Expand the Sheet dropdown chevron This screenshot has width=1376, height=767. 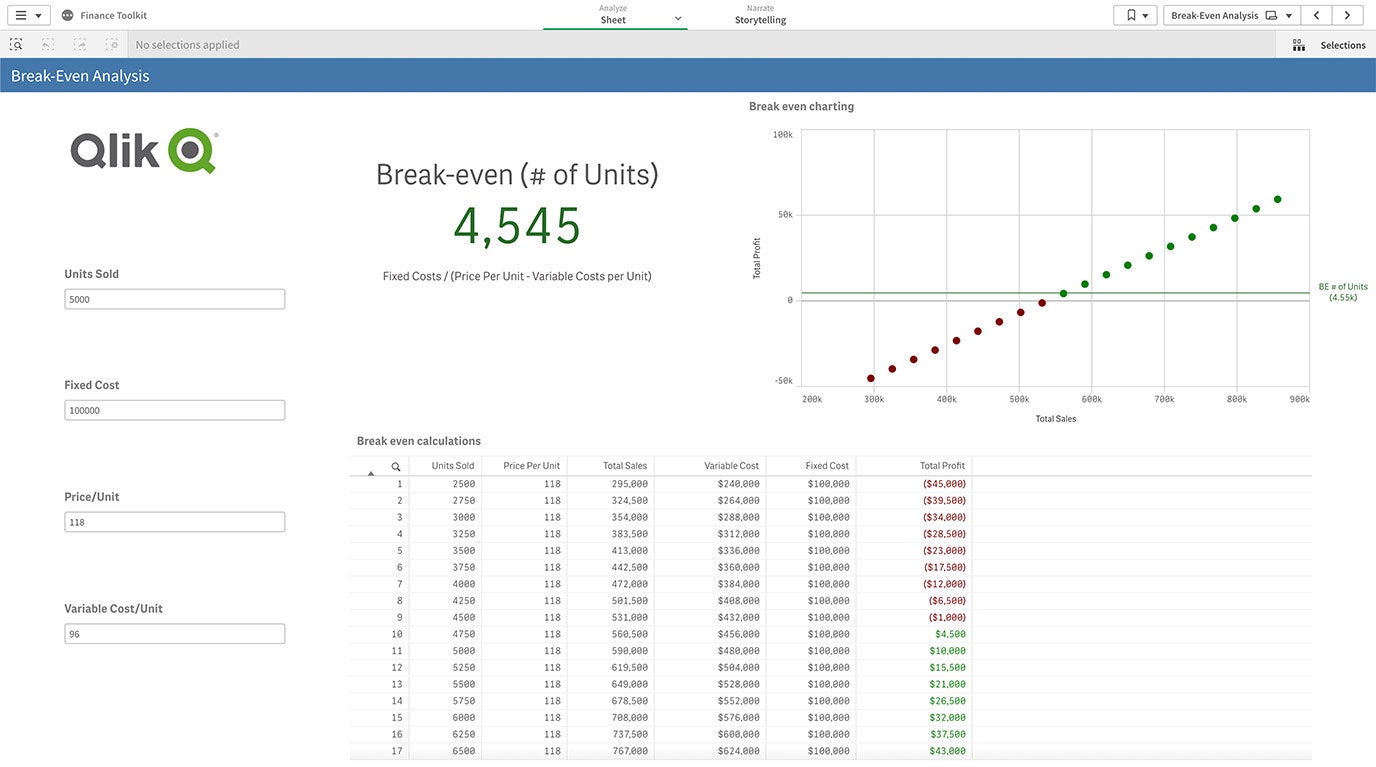677,18
